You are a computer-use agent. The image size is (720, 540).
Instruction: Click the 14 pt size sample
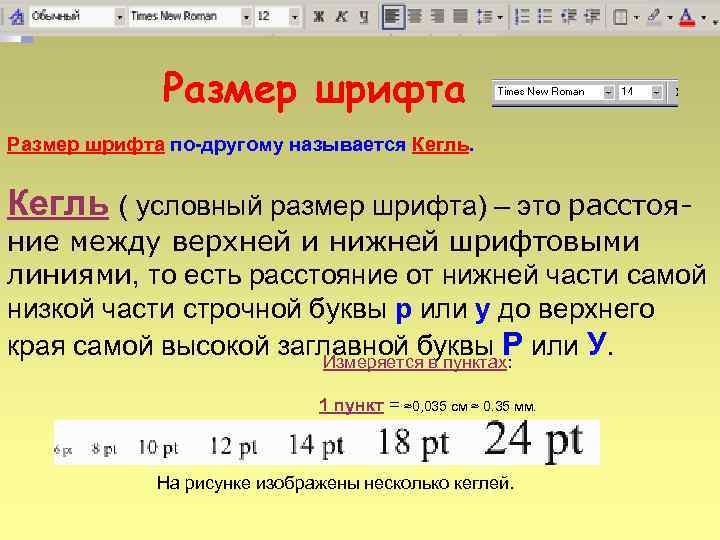316,445
